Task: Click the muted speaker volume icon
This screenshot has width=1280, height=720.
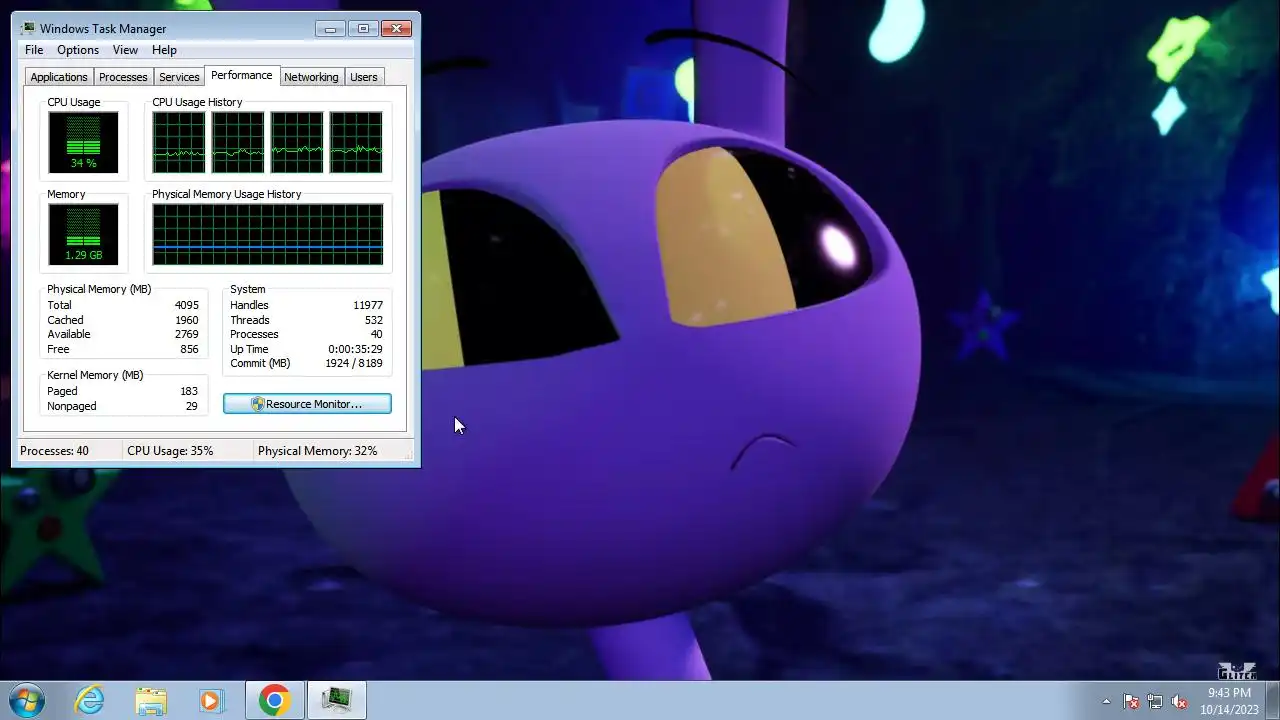Action: click(1179, 701)
